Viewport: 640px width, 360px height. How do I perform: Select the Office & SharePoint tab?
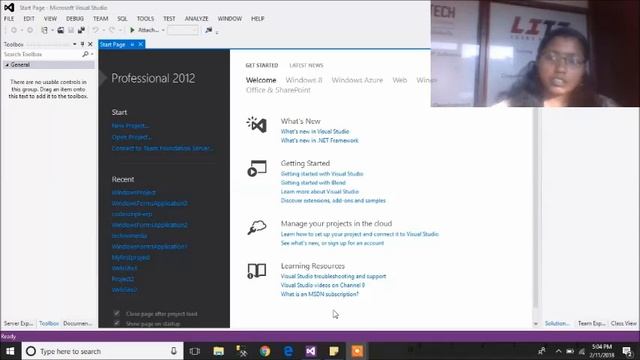[278, 90]
